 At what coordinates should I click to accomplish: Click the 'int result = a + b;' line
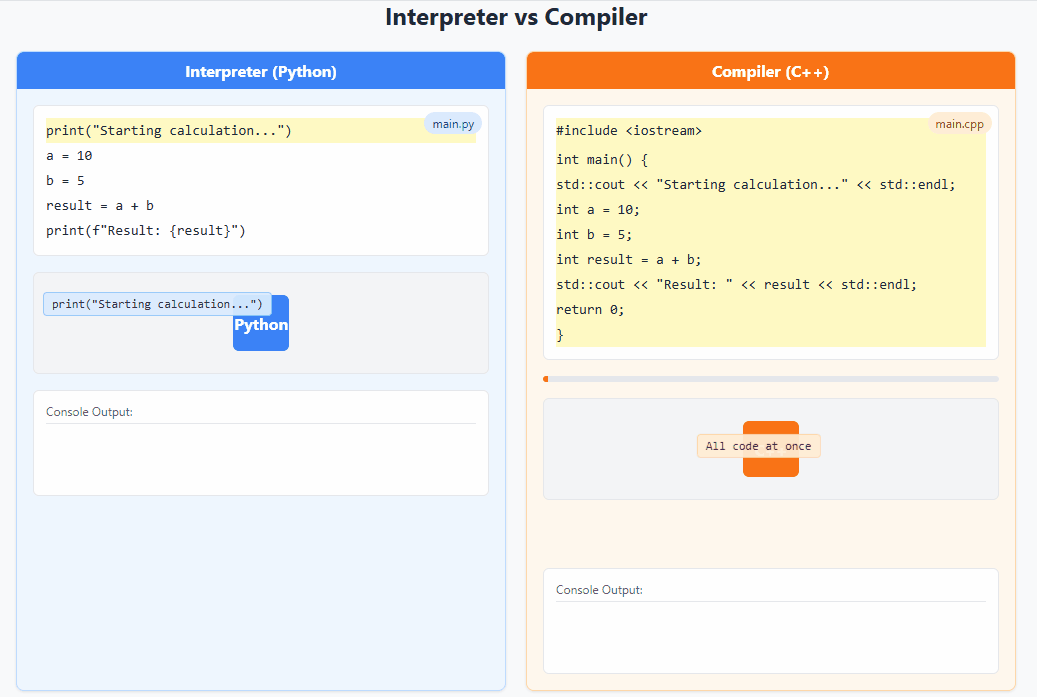click(x=770, y=260)
